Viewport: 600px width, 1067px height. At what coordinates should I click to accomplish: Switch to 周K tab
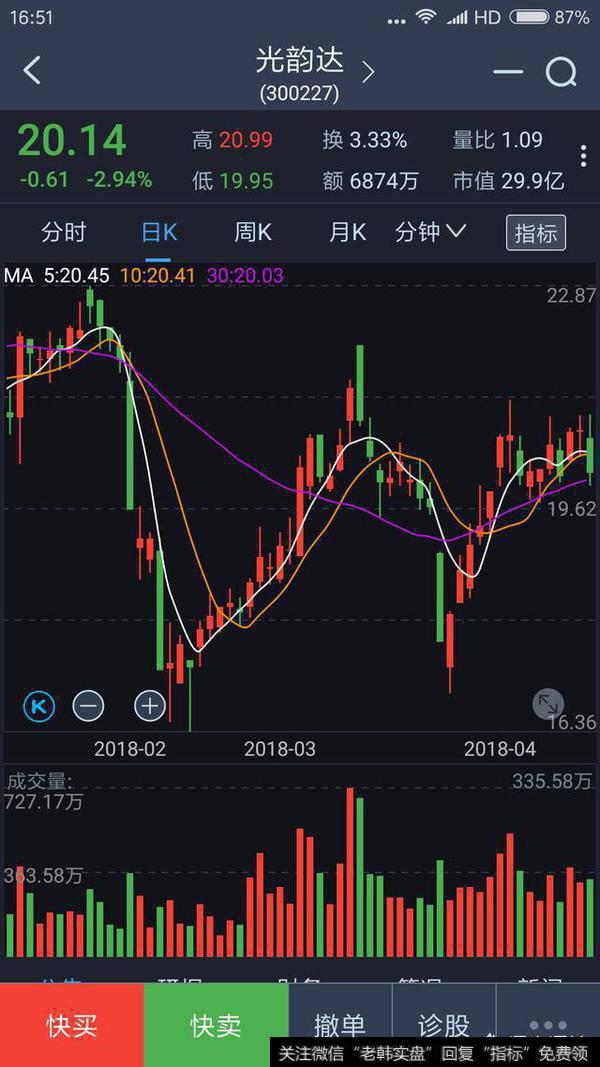click(x=253, y=233)
